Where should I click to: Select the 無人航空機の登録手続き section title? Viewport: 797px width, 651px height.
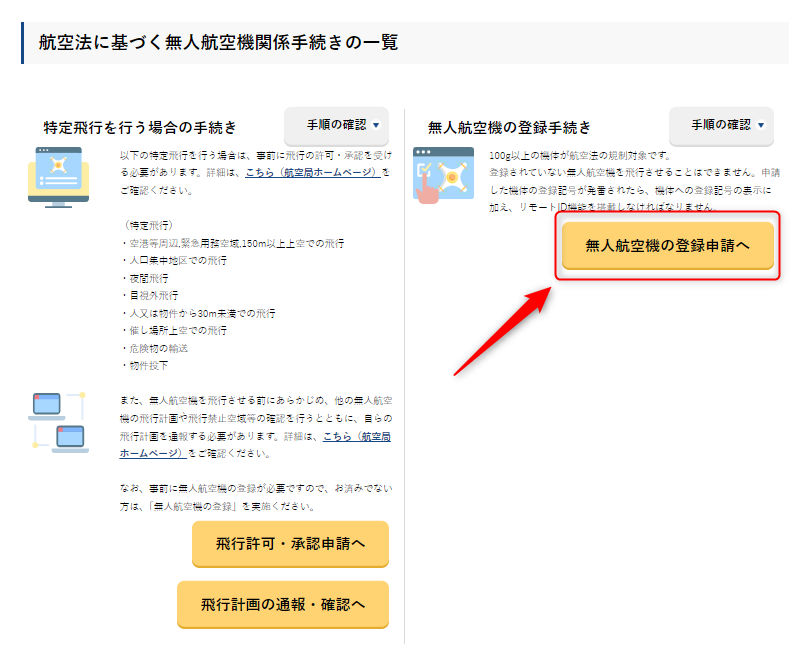[x=509, y=128]
